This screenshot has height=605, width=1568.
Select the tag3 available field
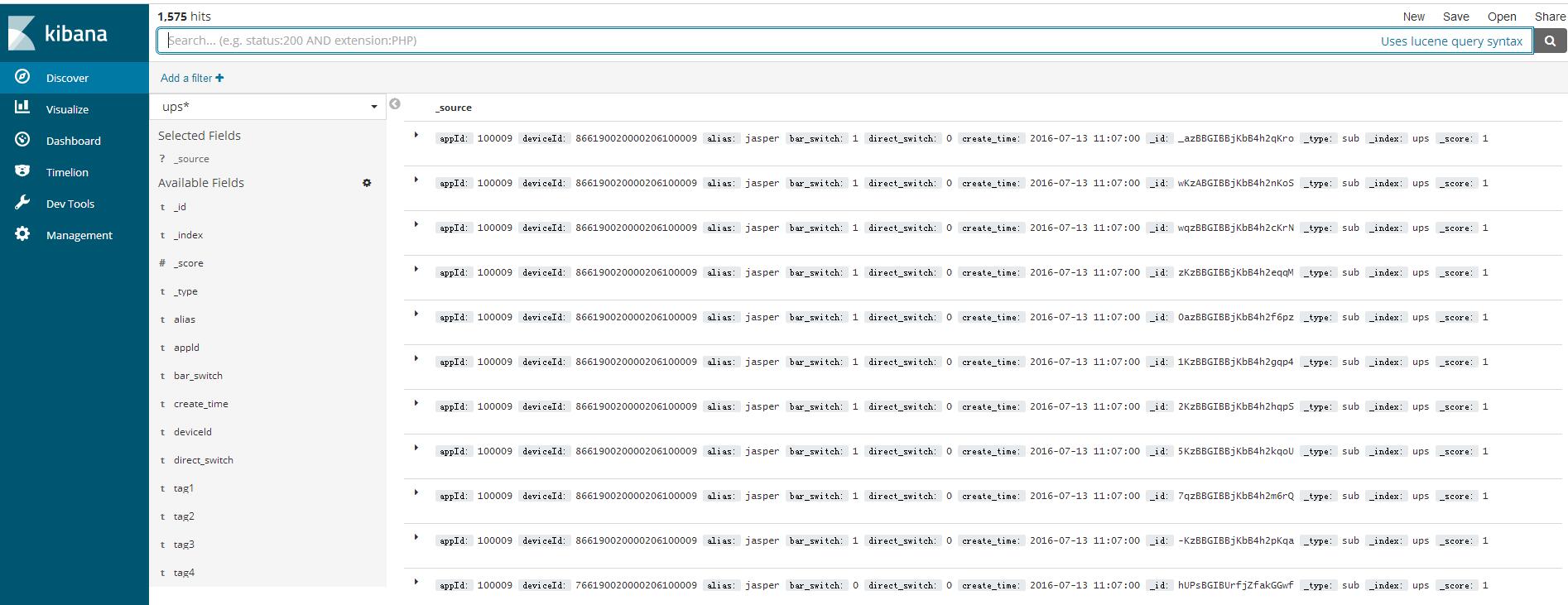(184, 545)
